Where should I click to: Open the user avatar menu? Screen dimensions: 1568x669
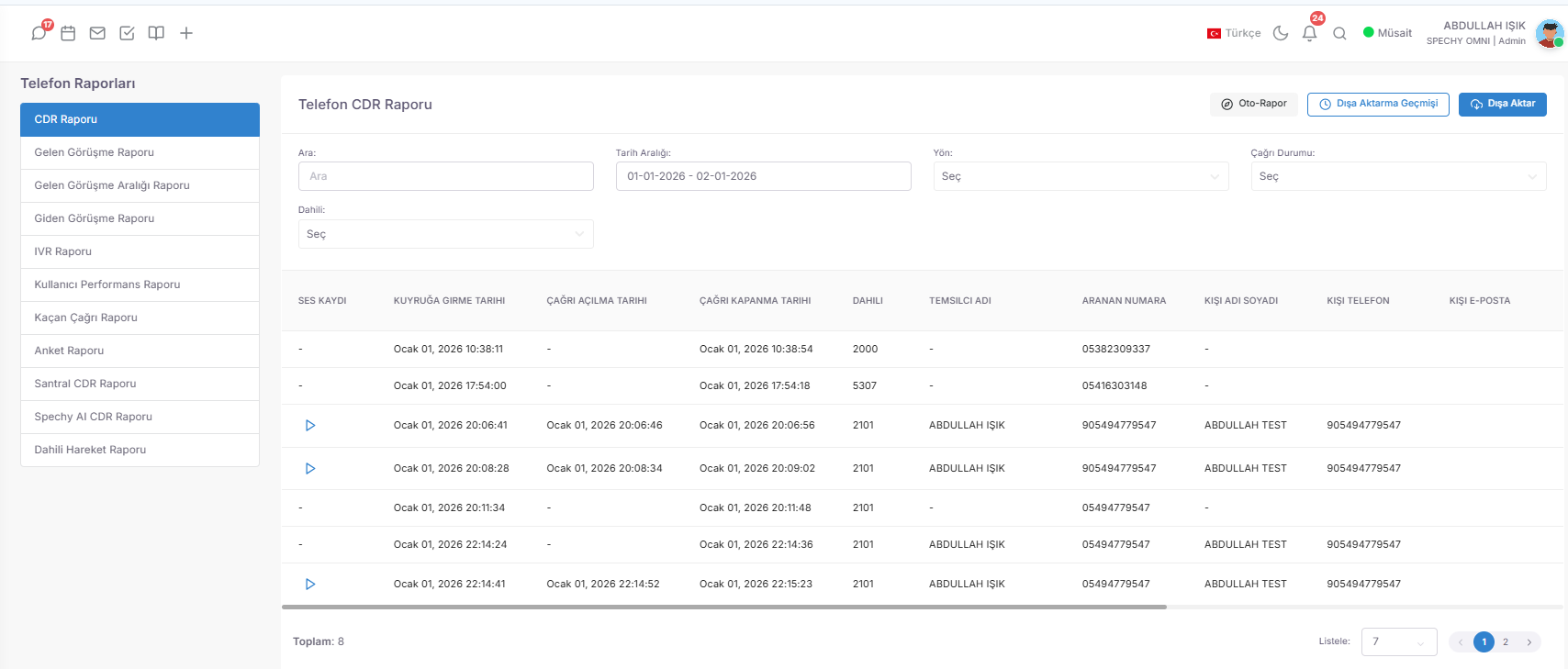[1549, 33]
